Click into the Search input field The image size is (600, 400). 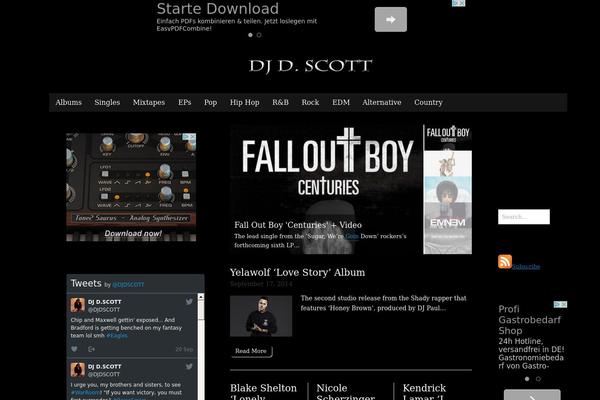click(x=524, y=217)
